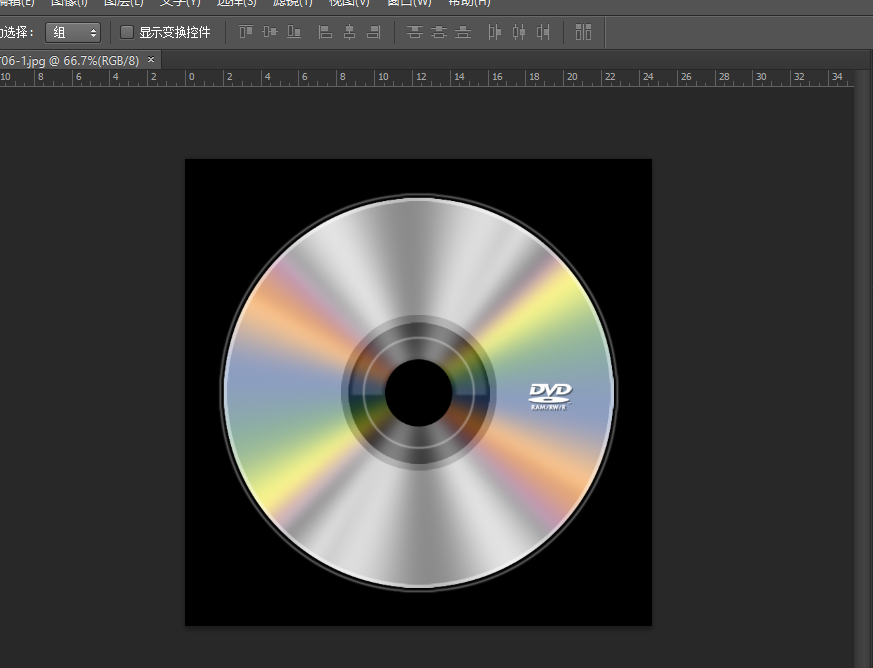Click the horizontal ruler at mark 20
The width and height of the screenshot is (873, 668).
[572, 77]
